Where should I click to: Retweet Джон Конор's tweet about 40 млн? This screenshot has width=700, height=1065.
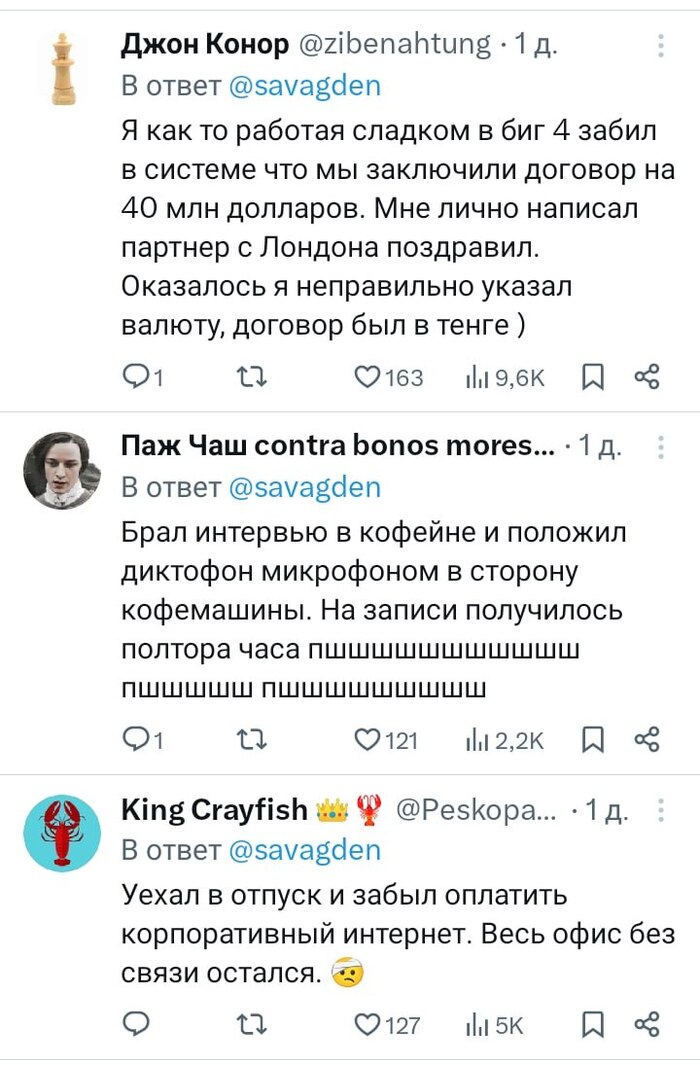click(245, 377)
